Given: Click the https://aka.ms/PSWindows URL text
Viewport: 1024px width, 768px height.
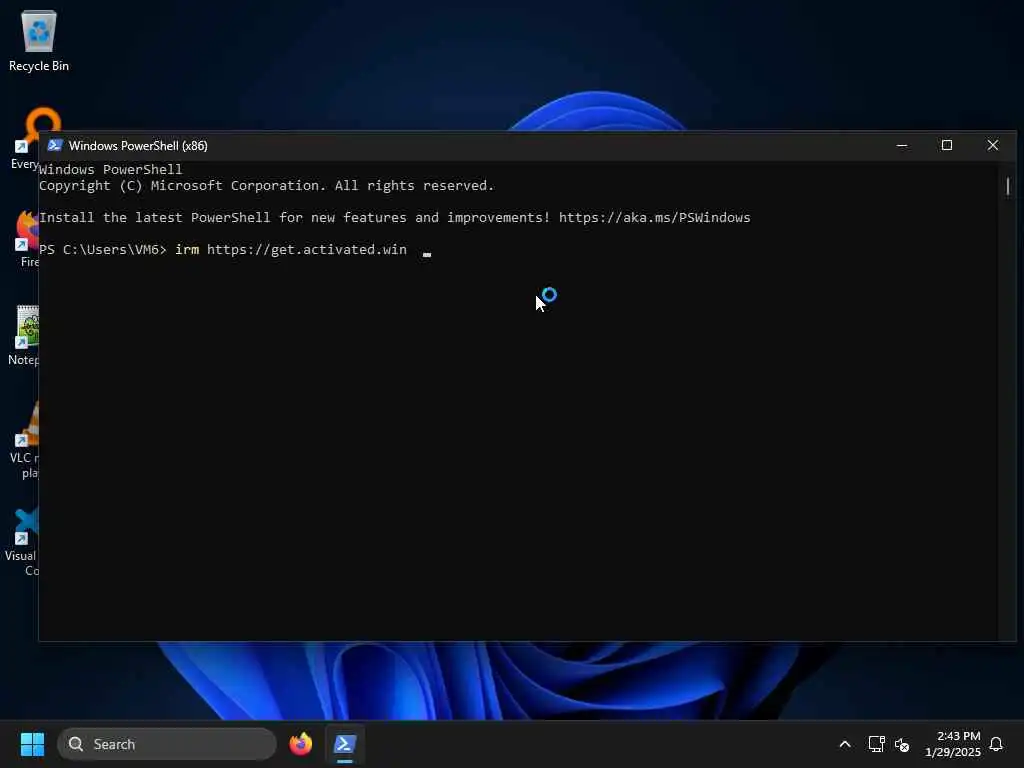Looking at the screenshot, I should [654, 217].
